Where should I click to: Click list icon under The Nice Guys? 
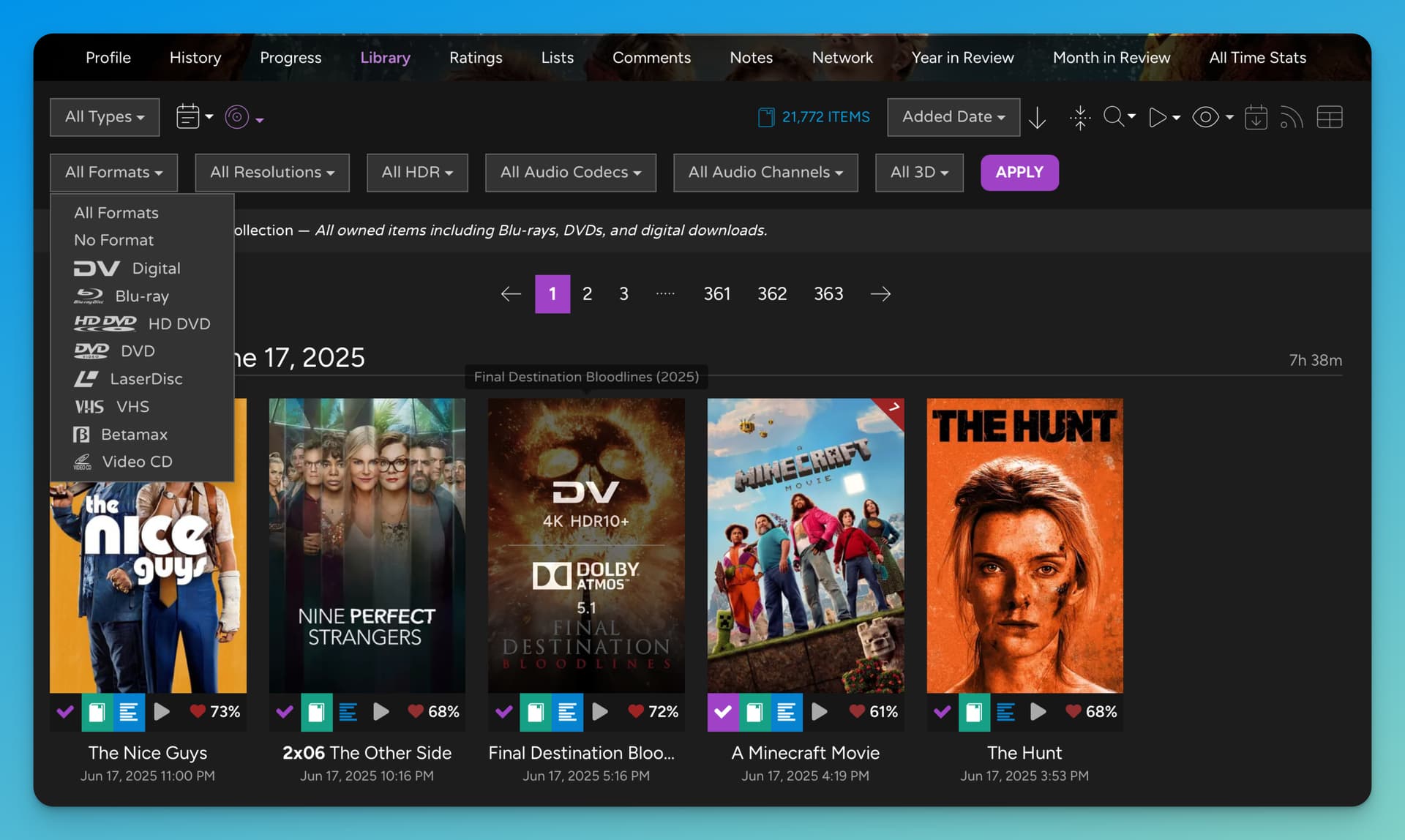[x=129, y=712]
